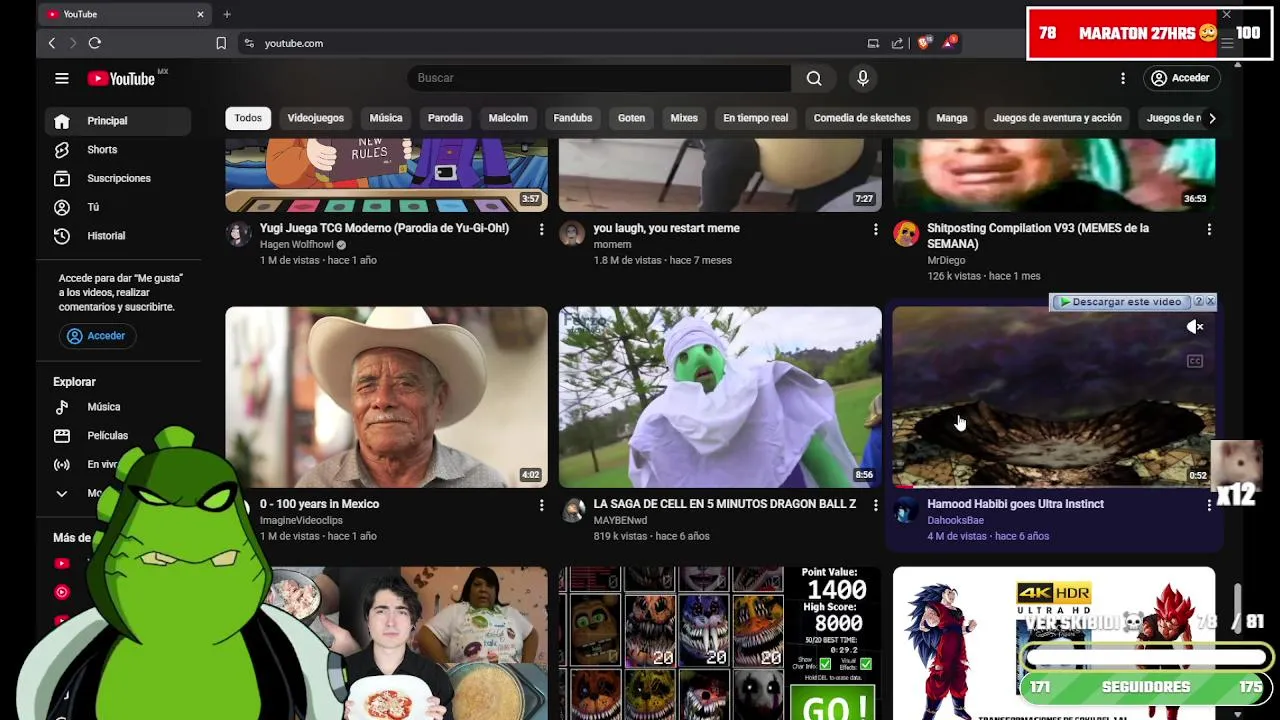Open YouTube settings three-dot menu beside Acceder
The height and width of the screenshot is (720, 1280).
(1123, 78)
